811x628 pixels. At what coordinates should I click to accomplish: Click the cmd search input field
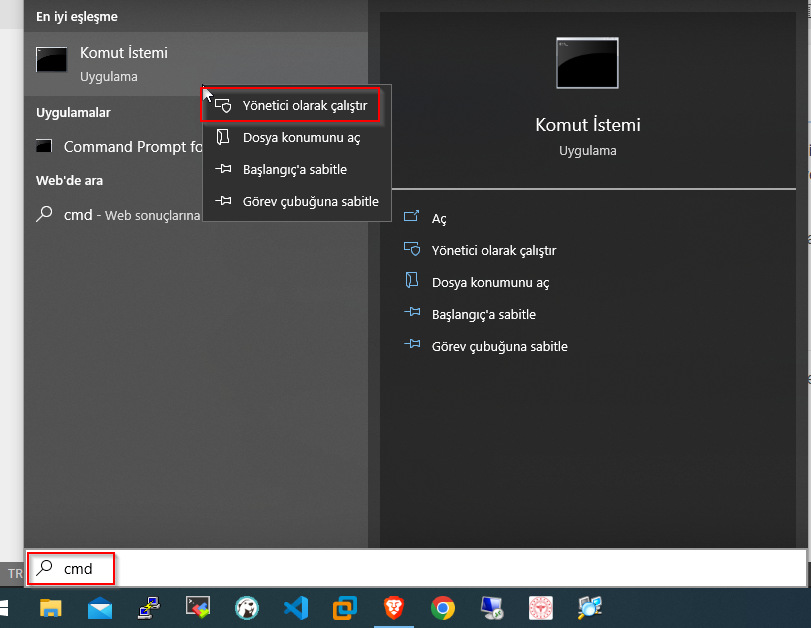[x=416, y=569]
